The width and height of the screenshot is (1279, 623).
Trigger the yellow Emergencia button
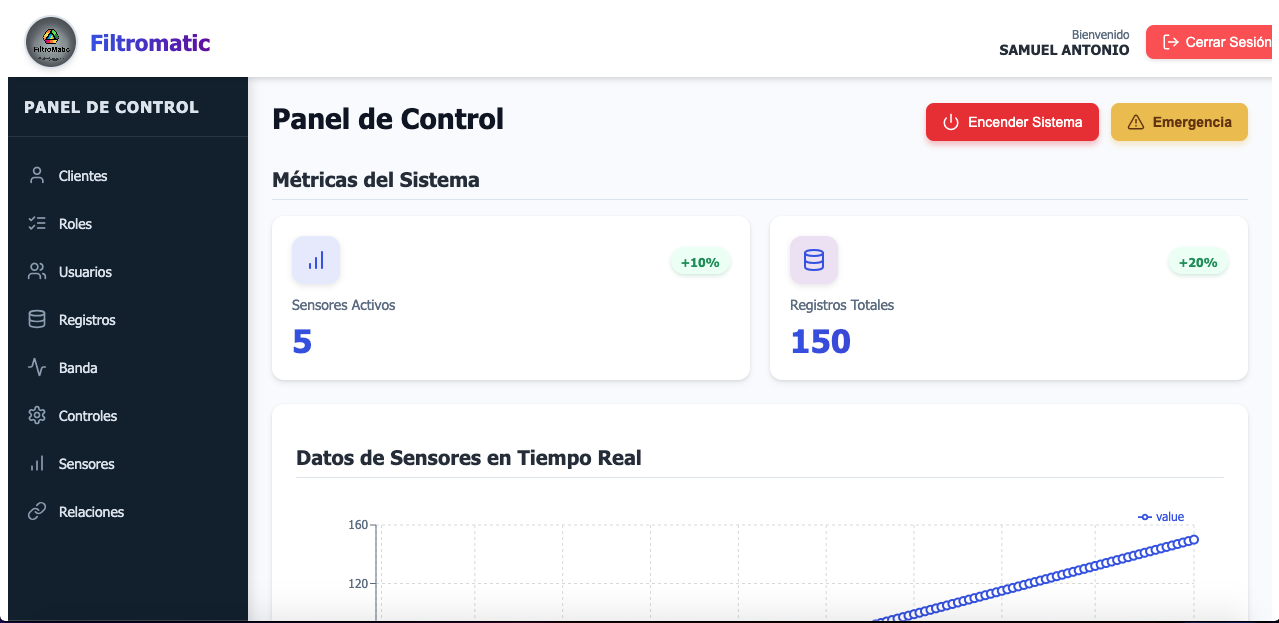[x=1179, y=122]
